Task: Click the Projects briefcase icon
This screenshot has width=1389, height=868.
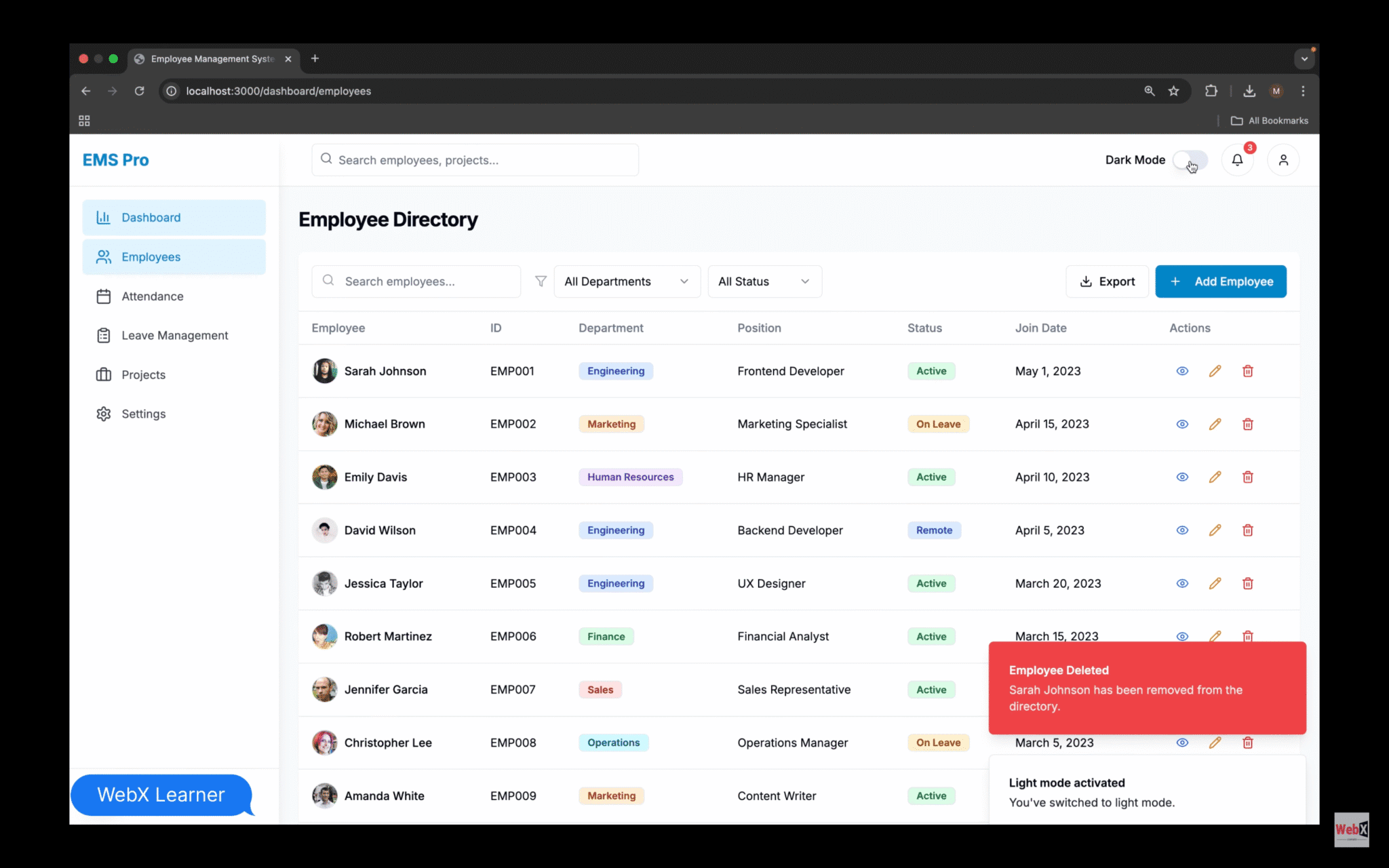Action: click(104, 374)
